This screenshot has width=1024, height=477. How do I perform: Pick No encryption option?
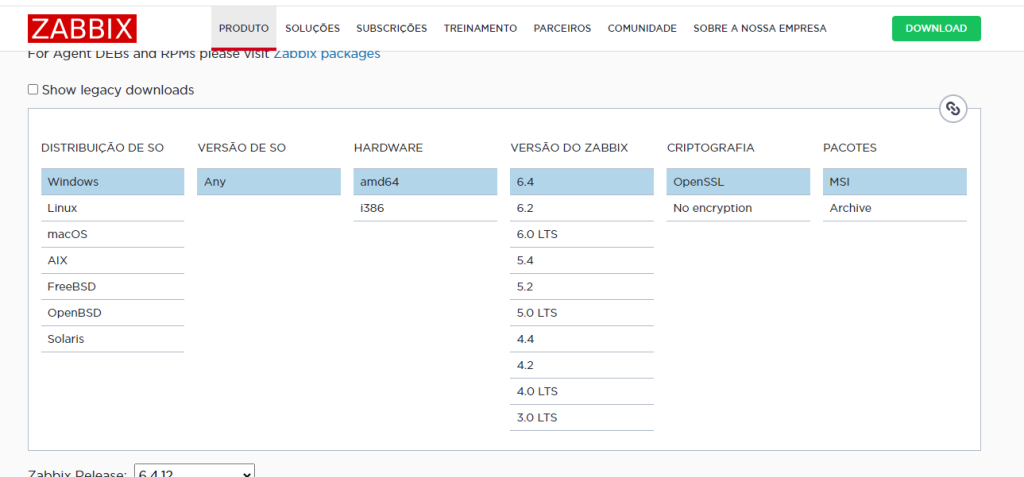point(712,208)
